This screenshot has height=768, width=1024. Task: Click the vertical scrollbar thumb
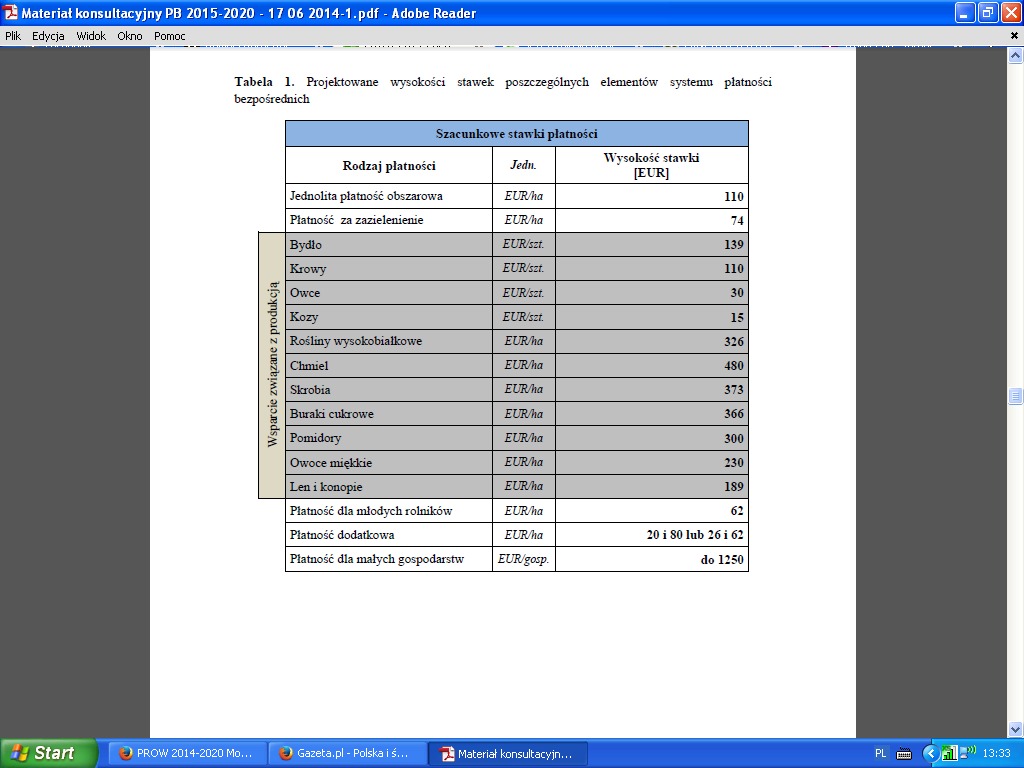click(1015, 395)
